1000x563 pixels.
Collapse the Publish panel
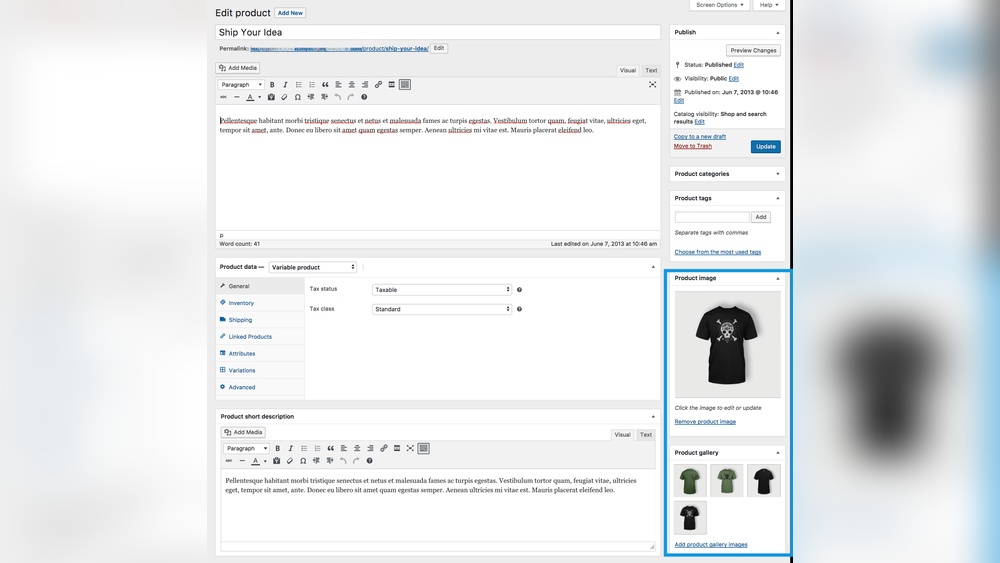tap(777, 33)
